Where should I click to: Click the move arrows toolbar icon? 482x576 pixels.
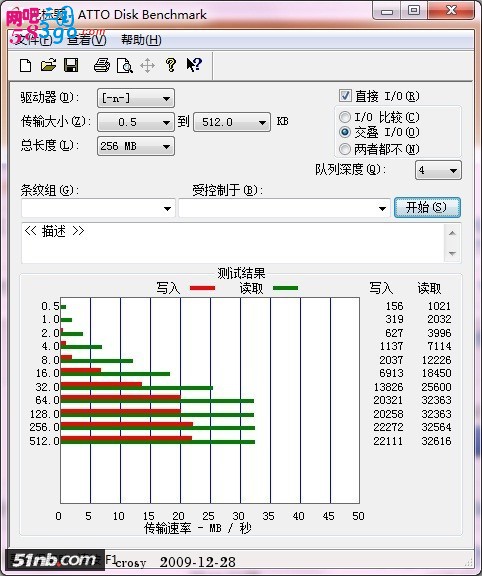click(147, 66)
